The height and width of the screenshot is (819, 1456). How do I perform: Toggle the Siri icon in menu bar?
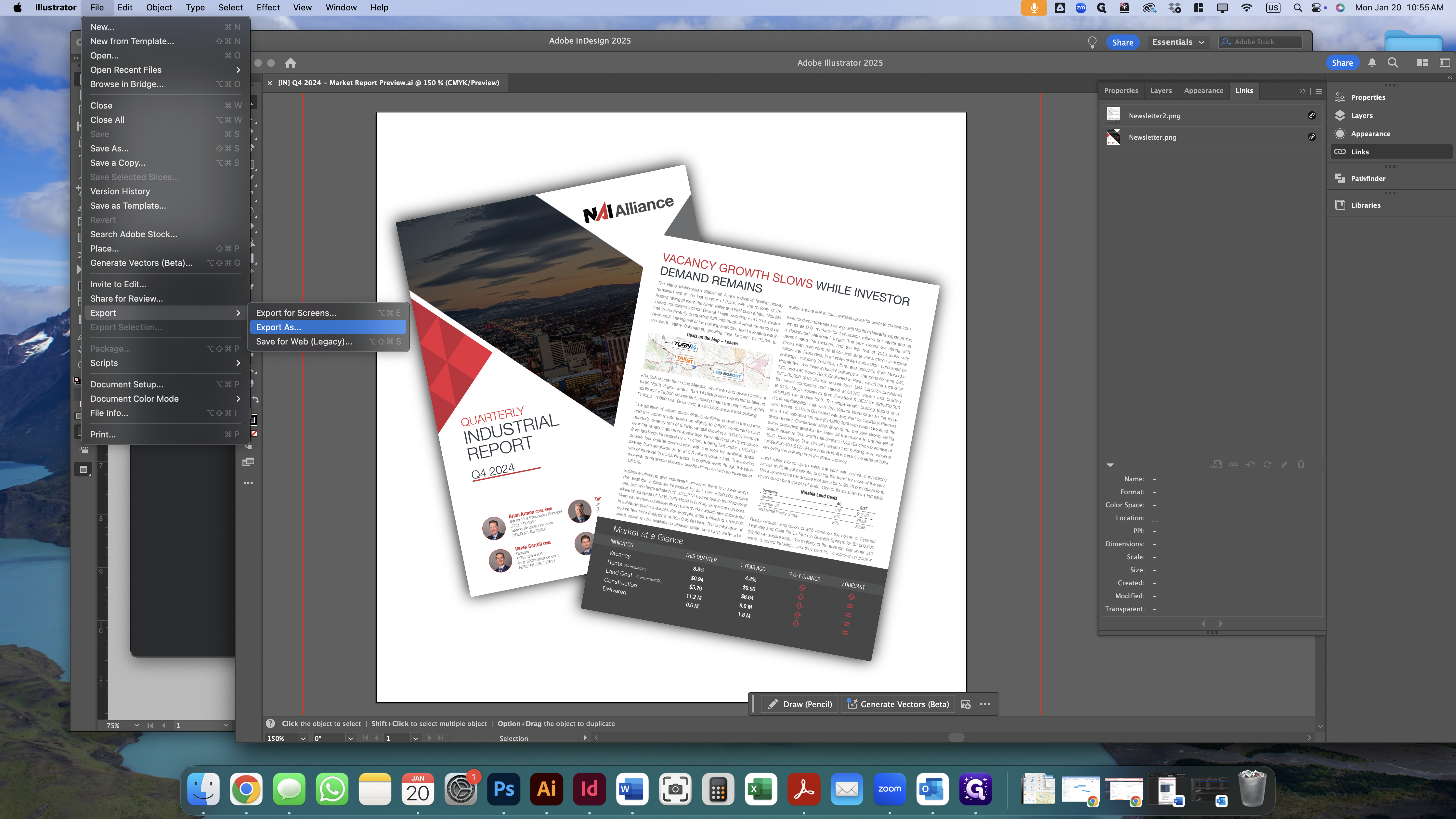pyautogui.click(x=1340, y=7)
